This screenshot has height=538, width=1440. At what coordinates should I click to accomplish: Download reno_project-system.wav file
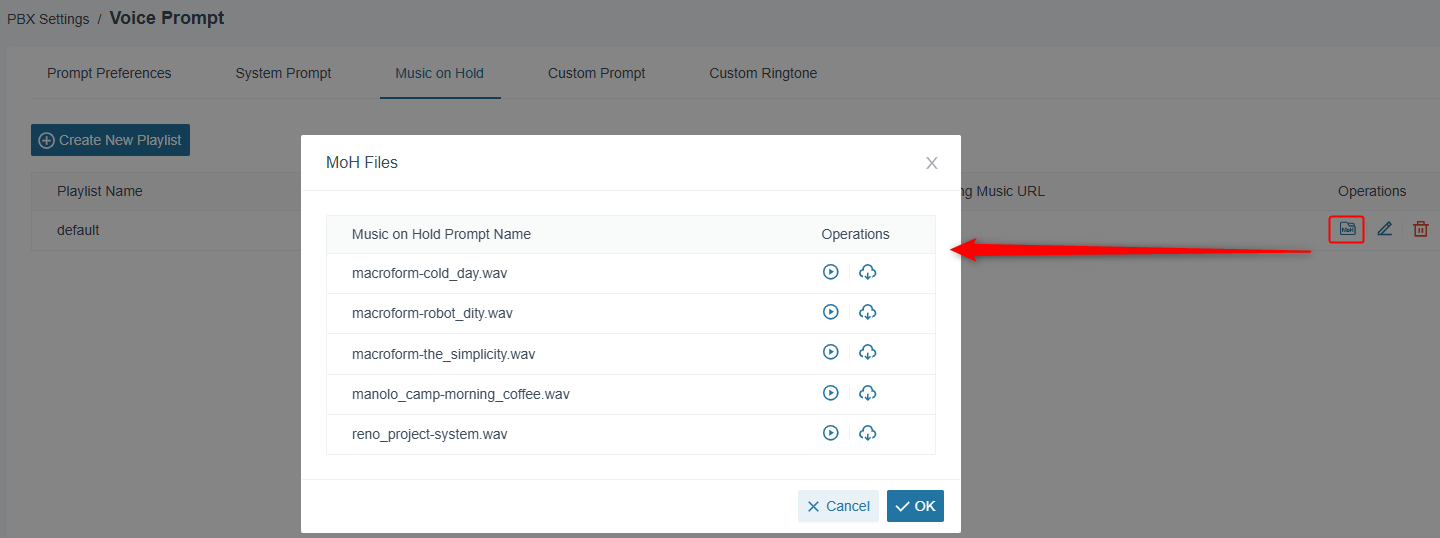868,433
